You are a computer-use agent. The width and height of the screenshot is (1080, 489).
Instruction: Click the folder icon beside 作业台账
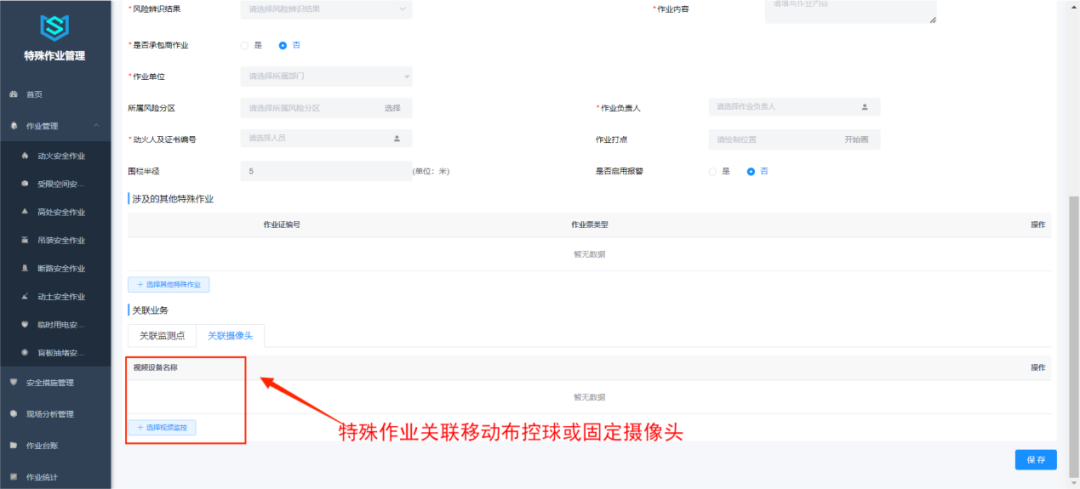[13, 446]
